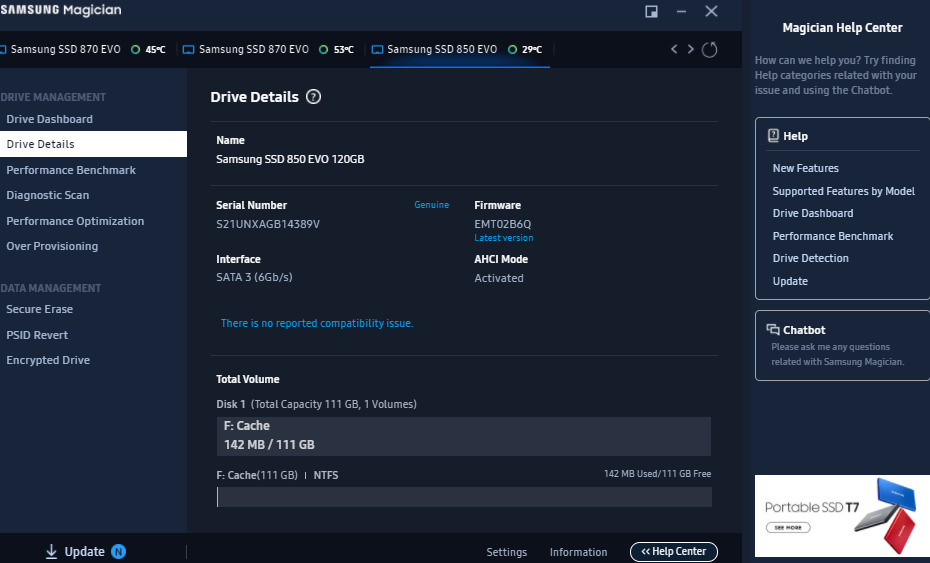Switch to Samsung SSD 870 EVO 53°C tab
Screen dimensions: 930x563
coord(268,50)
